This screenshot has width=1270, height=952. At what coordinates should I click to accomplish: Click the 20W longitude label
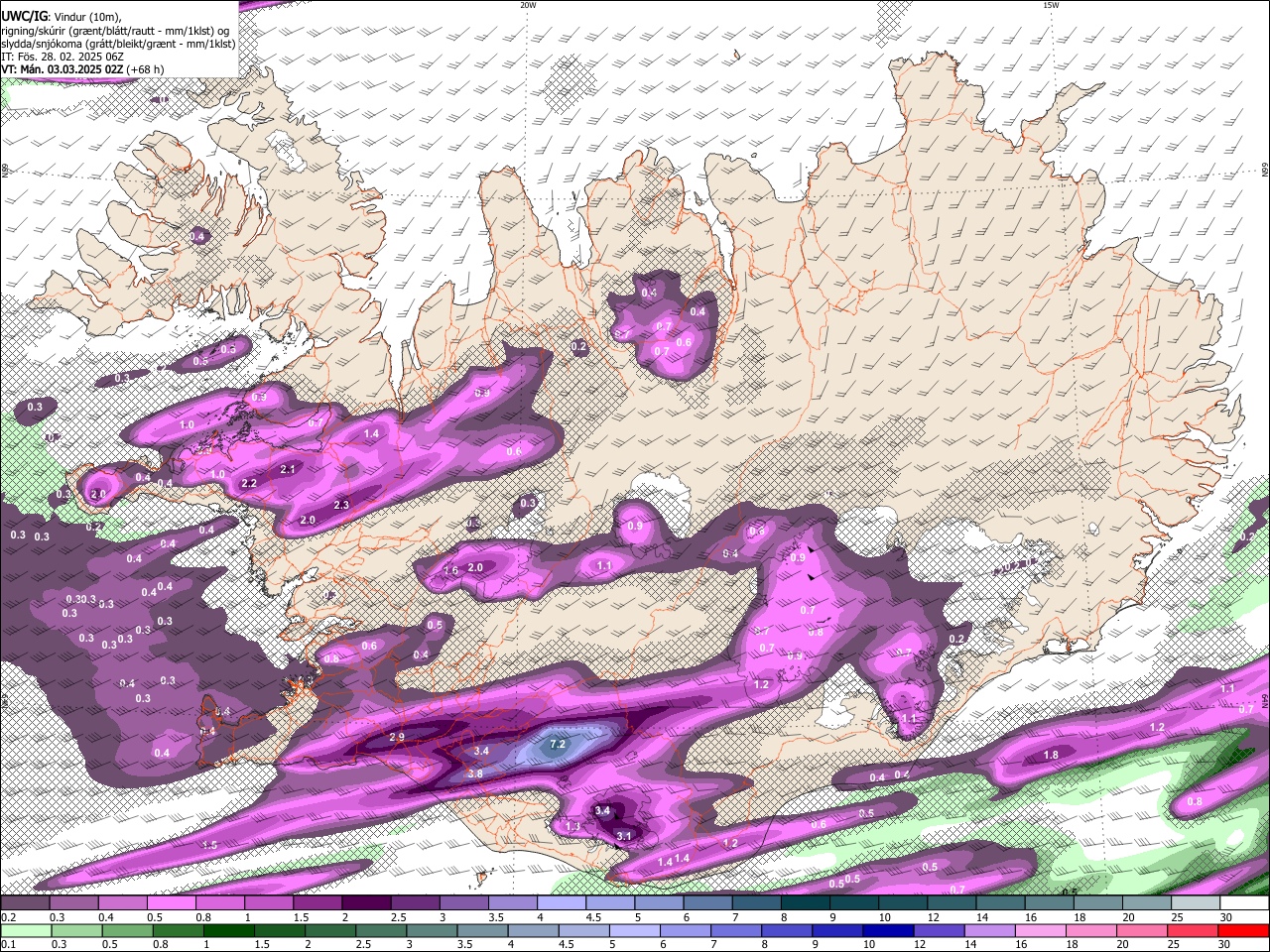click(528, 5)
